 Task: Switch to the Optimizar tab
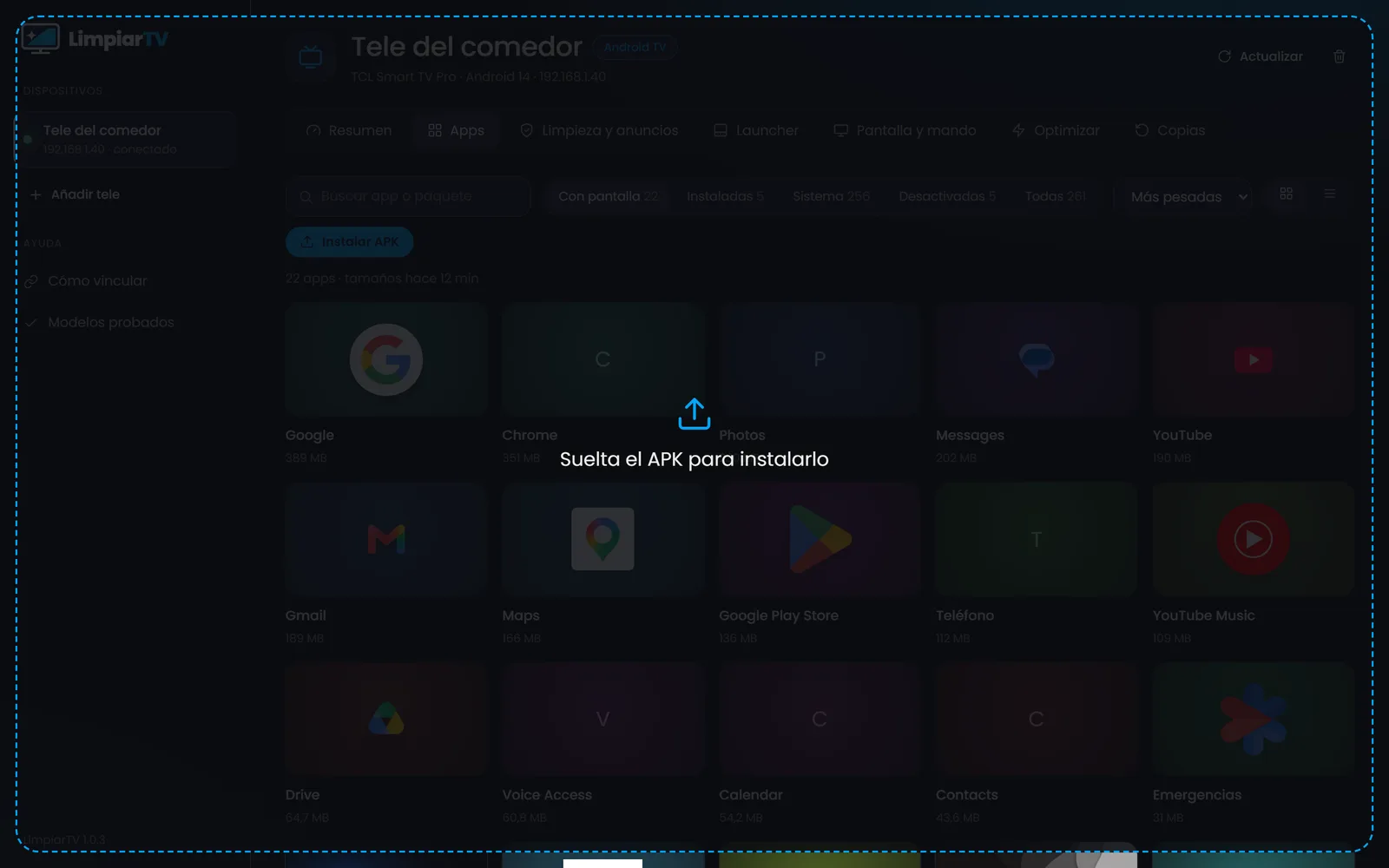click(x=1056, y=130)
